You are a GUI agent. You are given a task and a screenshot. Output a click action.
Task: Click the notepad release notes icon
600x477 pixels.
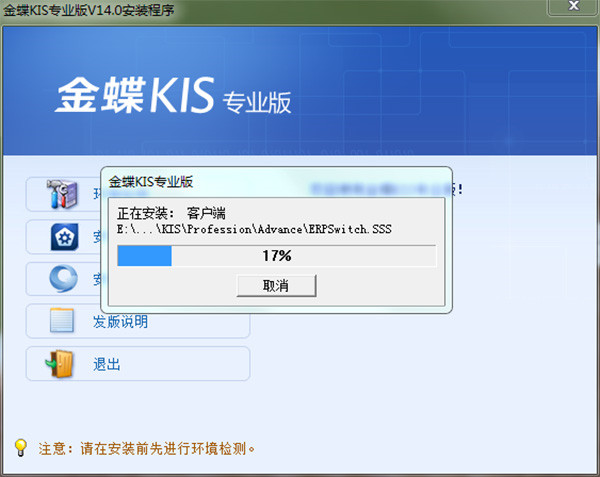coord(62,320)
